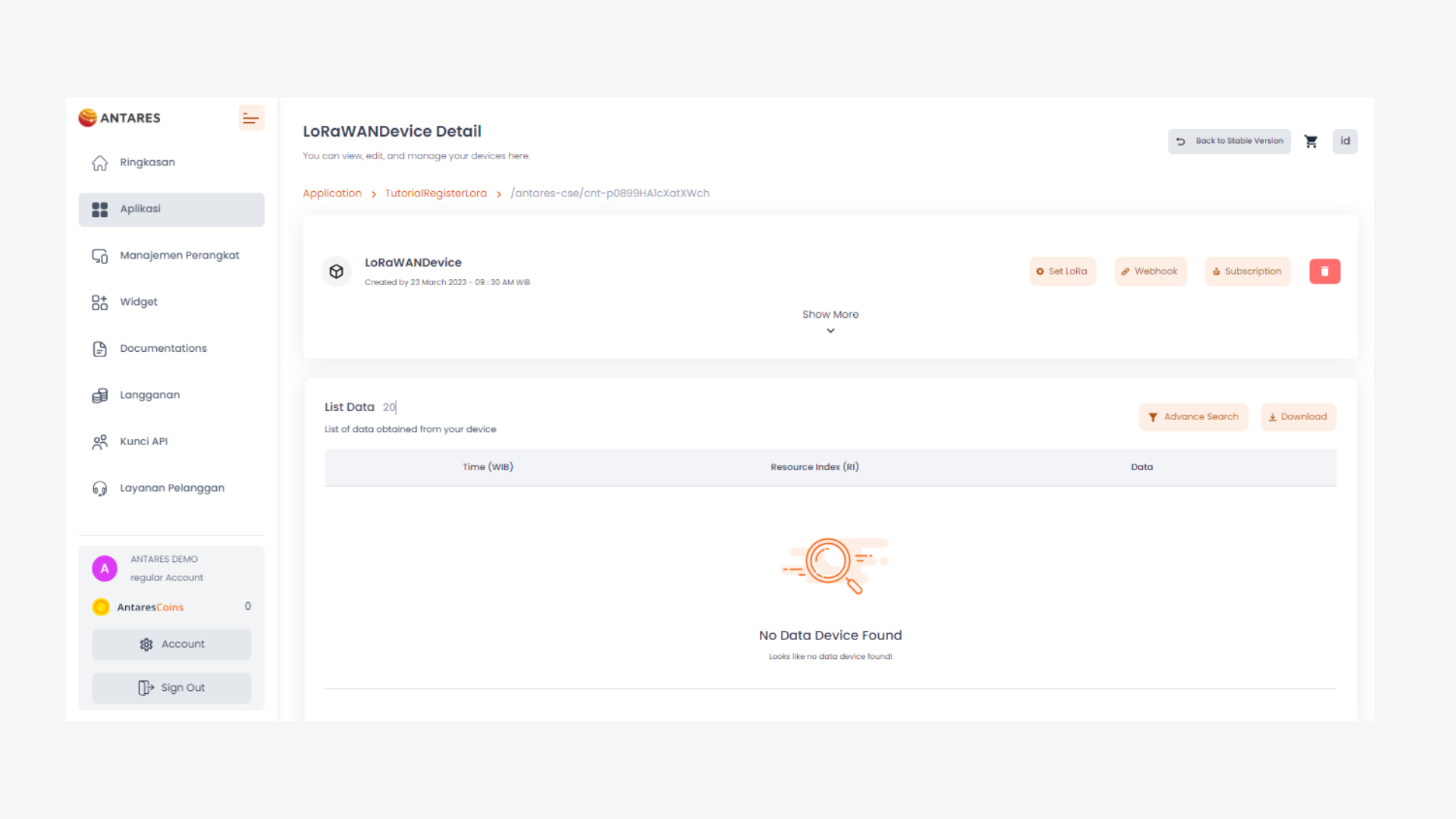1456x819 pixels.
Task: Click the ANTARES DEMO account name
Action: [164, 559]
